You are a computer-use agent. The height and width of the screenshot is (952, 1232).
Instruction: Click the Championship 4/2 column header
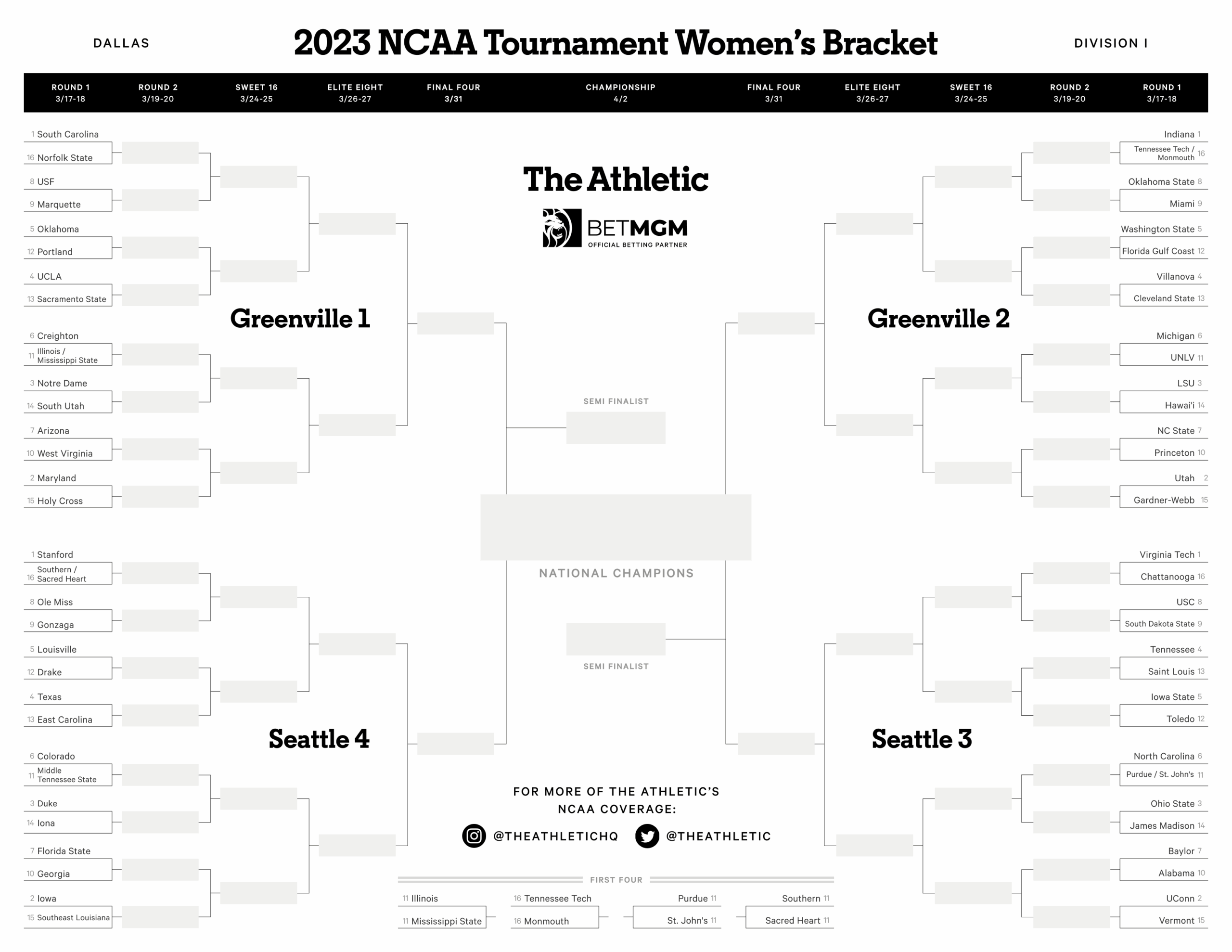pyautogui.click(x=620, y=92)
